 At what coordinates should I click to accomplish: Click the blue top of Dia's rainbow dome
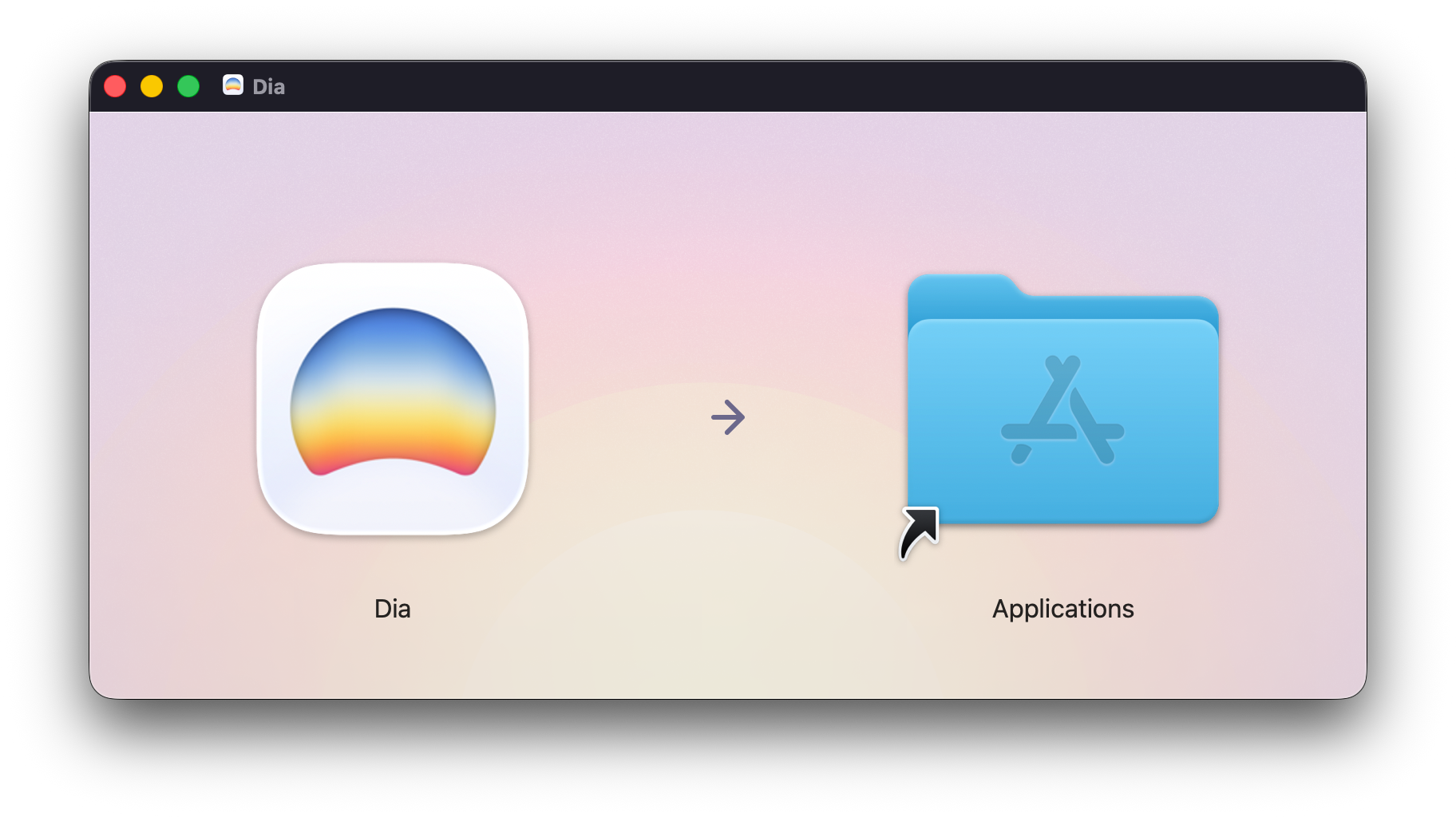coord(392,321)
